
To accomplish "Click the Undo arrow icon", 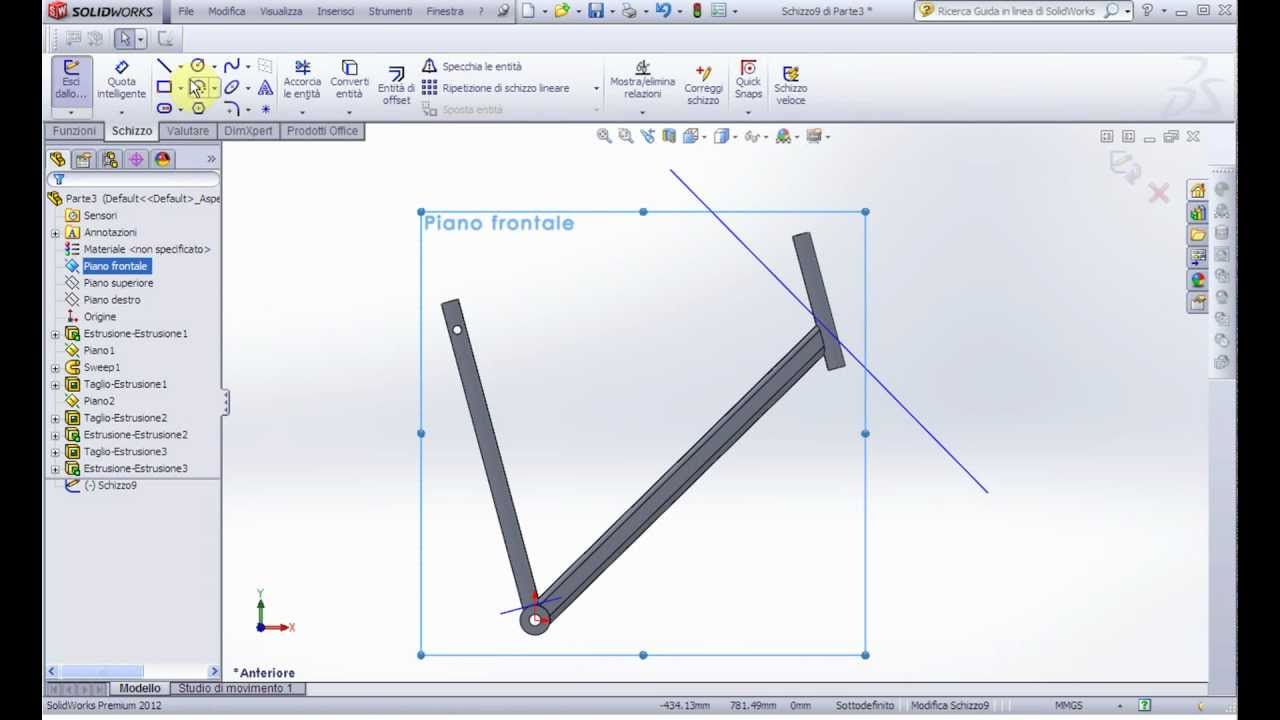I will pos(662,11).
